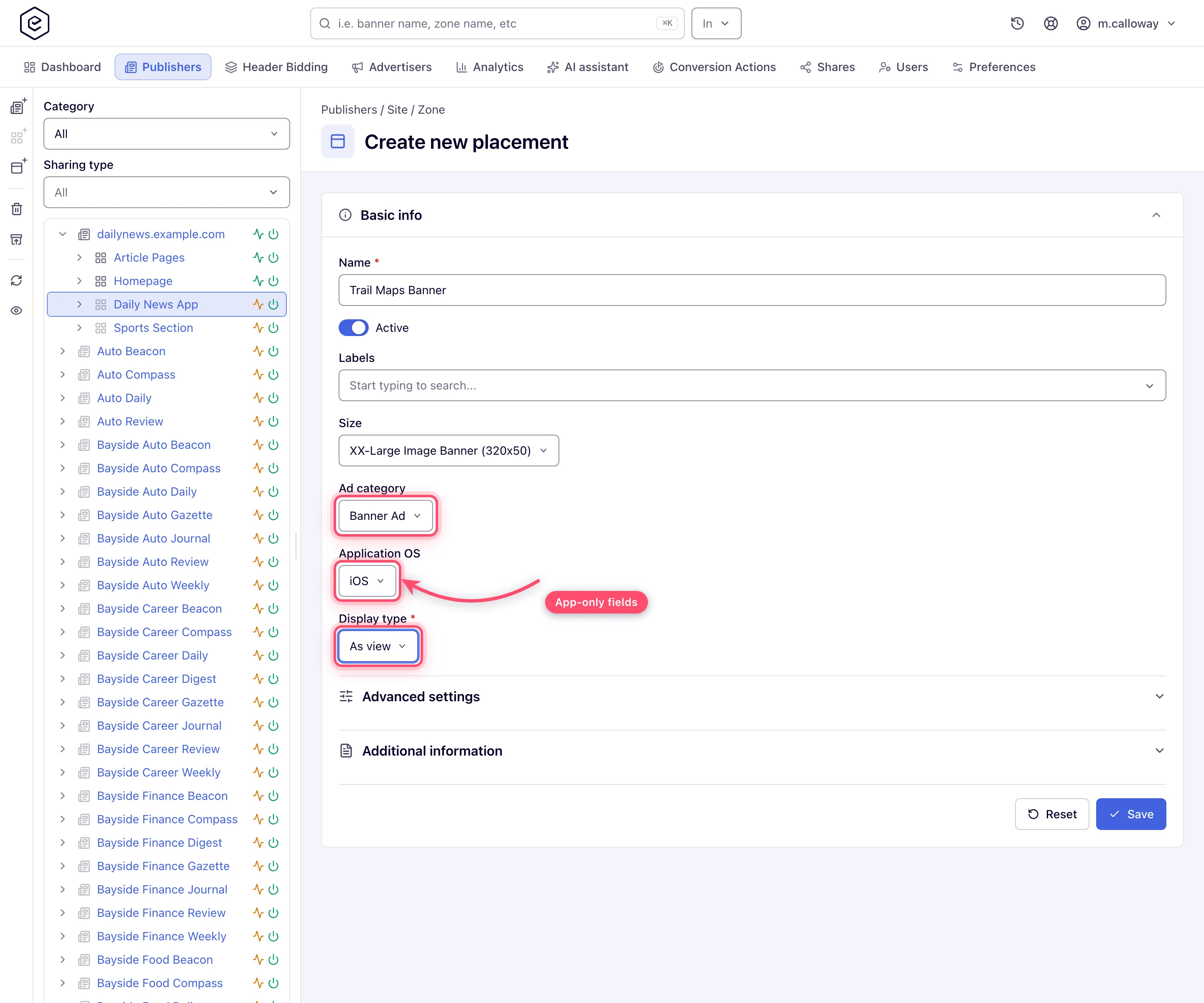This screenshot has width=1204, height=1003.
Task: Click the eye icon in left sidebar
Action: pos(17,311)
